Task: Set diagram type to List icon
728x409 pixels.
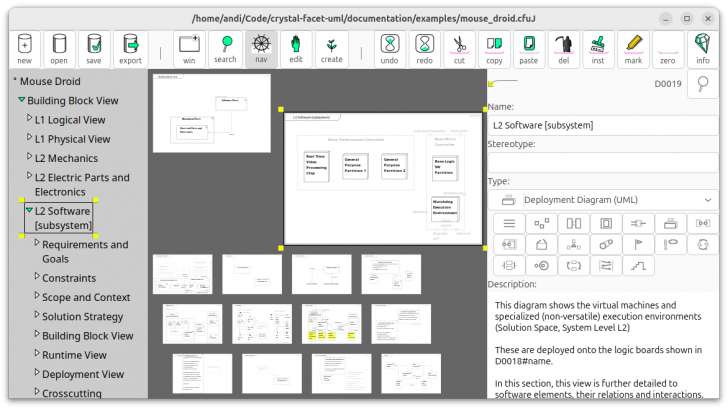Action: [509, 224]
